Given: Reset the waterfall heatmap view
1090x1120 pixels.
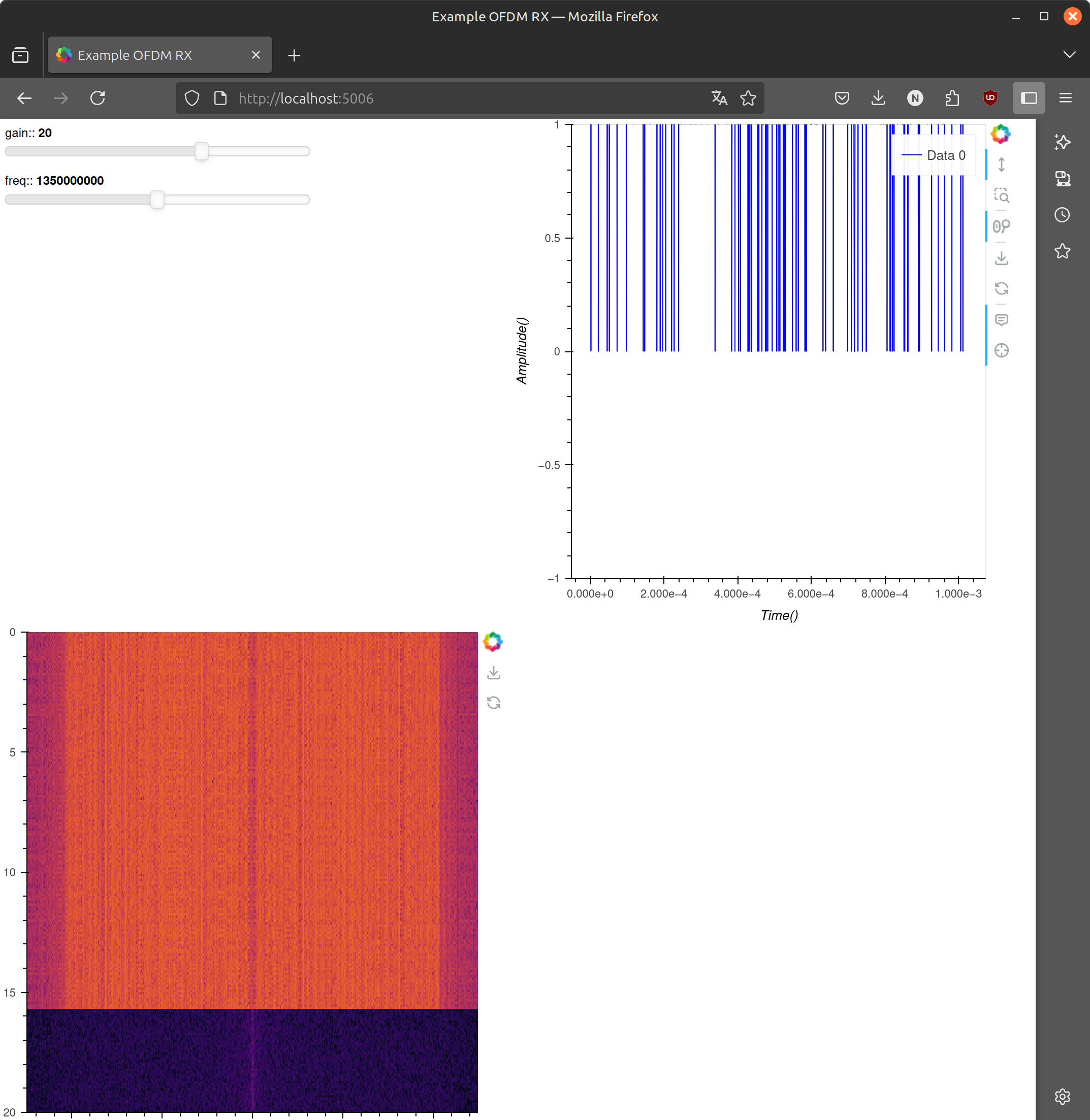Looking at the screenshot, I should click(494, 702).
